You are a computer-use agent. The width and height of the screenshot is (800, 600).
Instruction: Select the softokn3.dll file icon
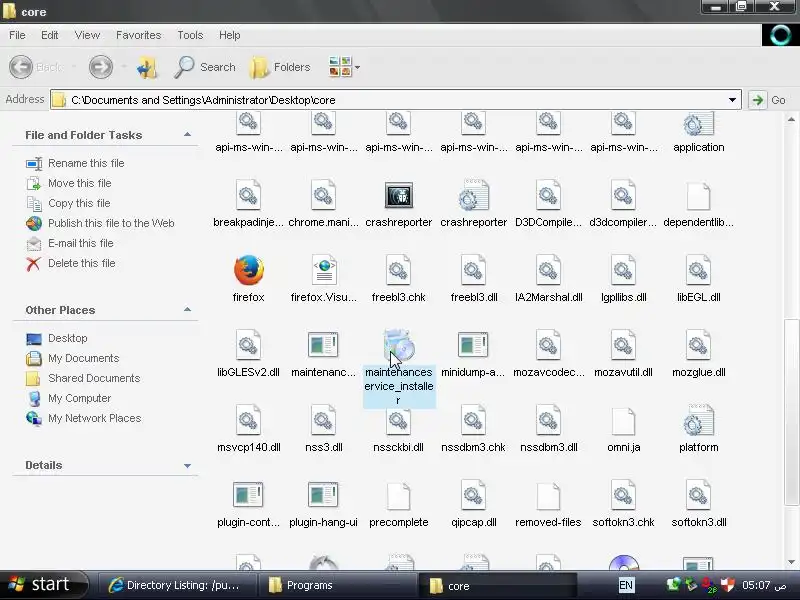pos(698,495)
